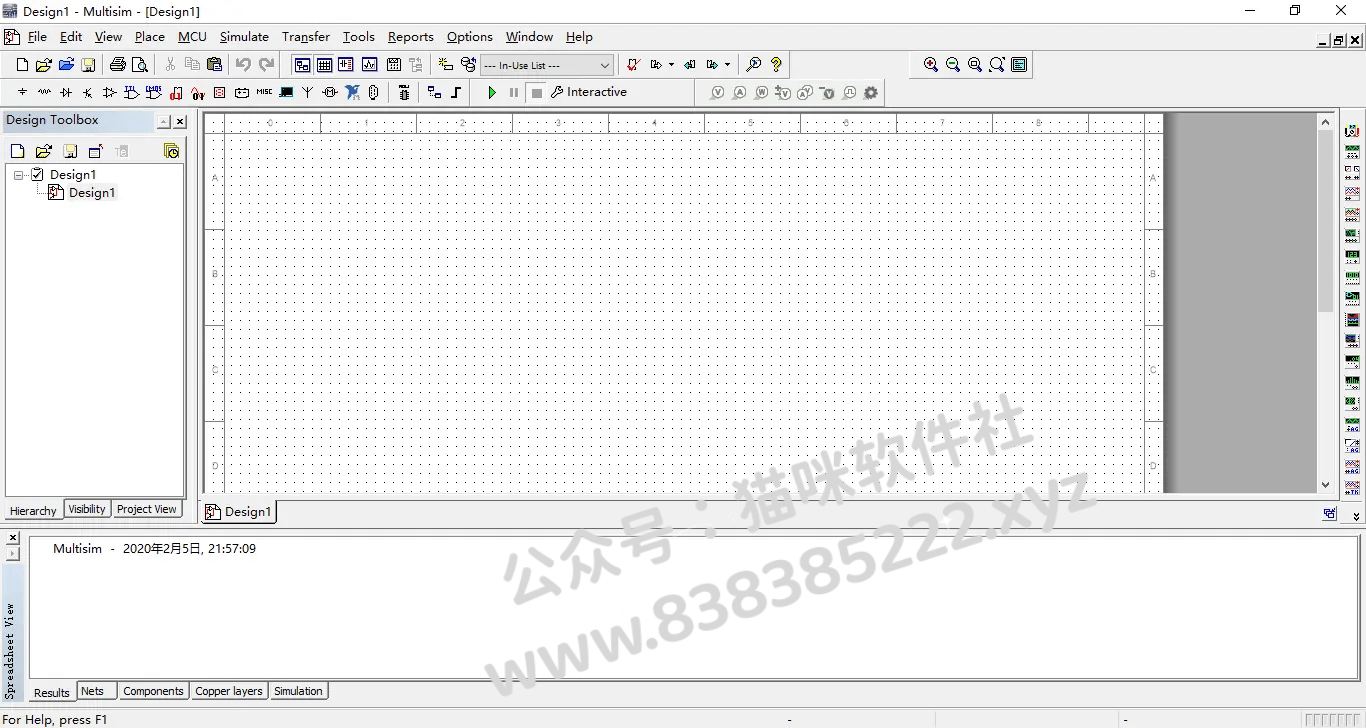Place a basic component (resistor icon)

[44, 92]
